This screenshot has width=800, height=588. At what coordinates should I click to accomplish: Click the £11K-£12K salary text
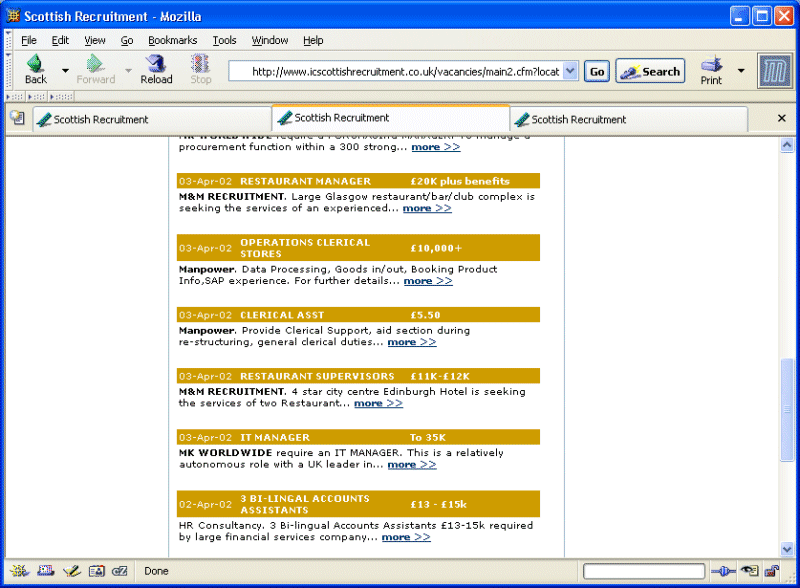pyautogui.click(x=440, y=376)
